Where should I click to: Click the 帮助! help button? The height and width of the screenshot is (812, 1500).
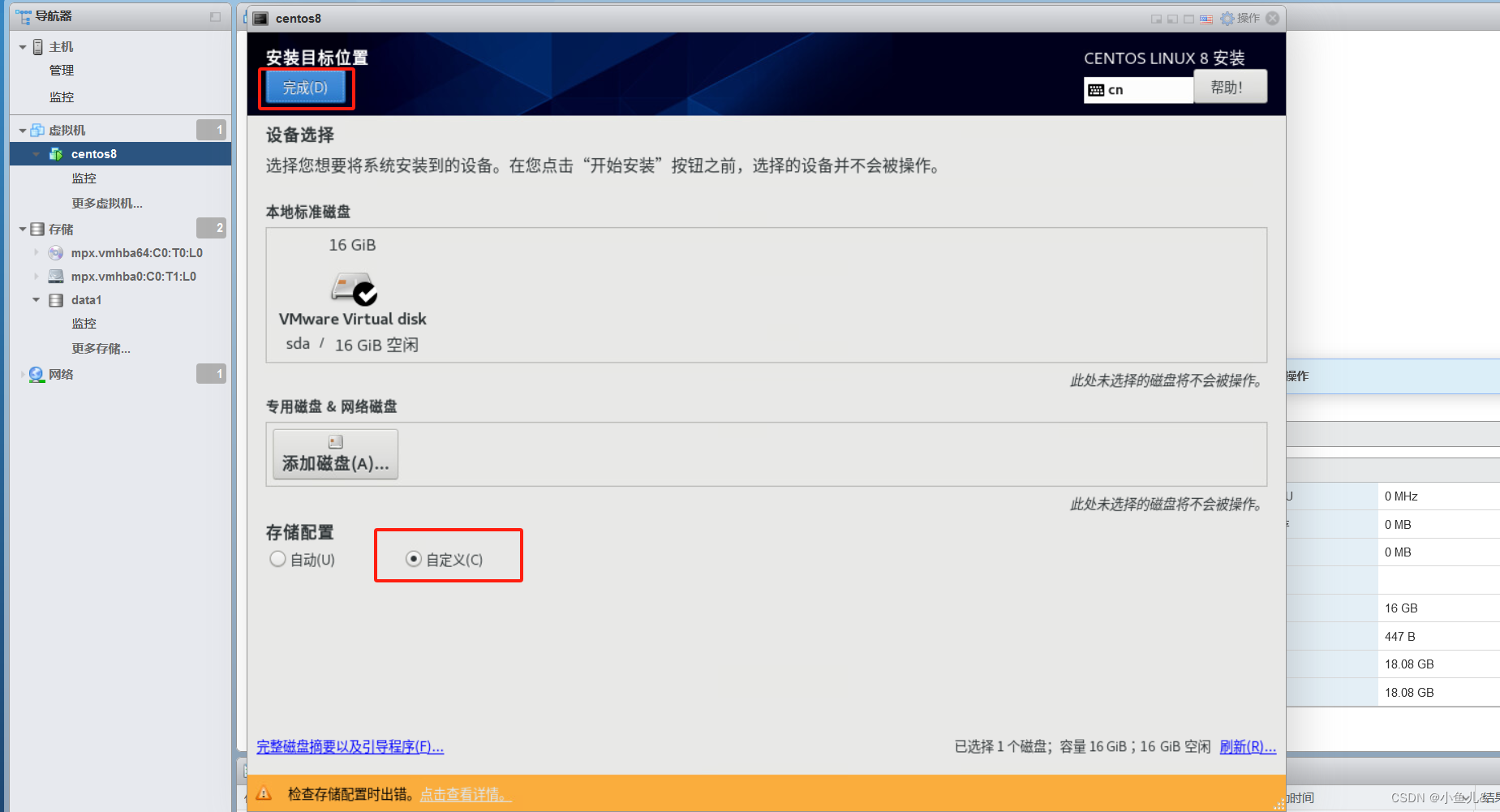1230,87
